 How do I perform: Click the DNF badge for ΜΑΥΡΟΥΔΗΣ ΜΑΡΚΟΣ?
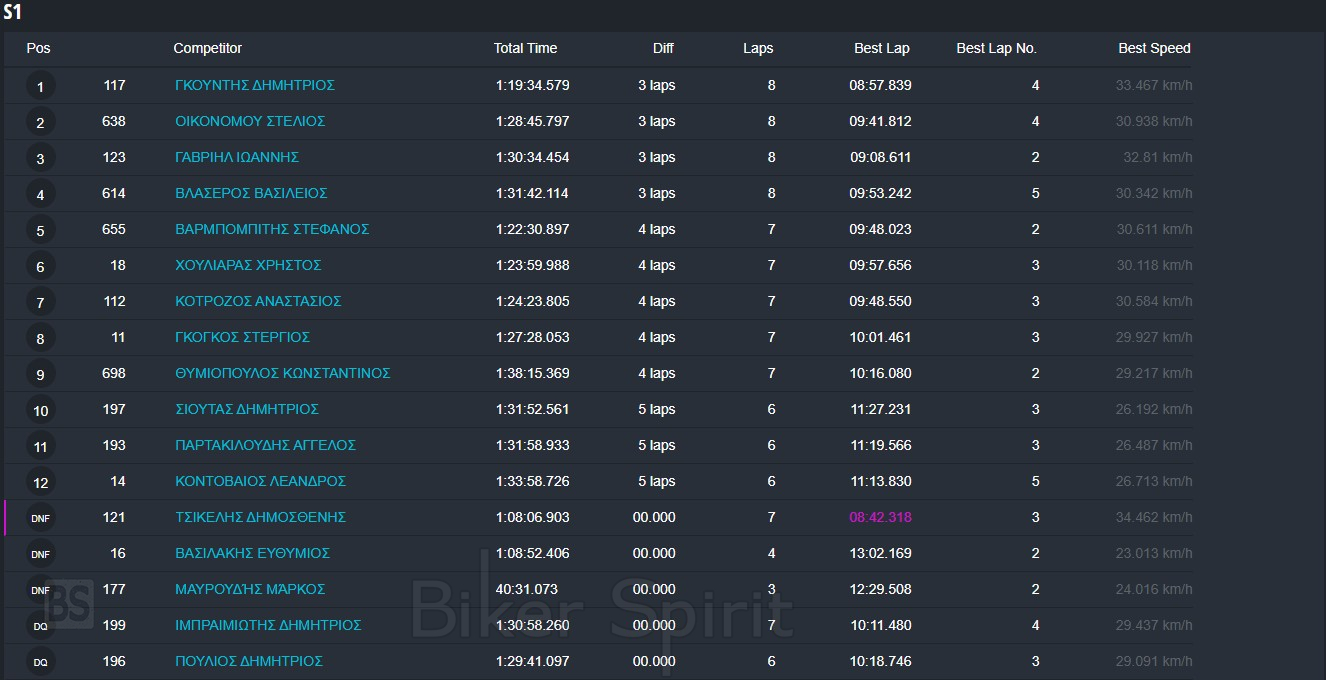click(40, 590)
